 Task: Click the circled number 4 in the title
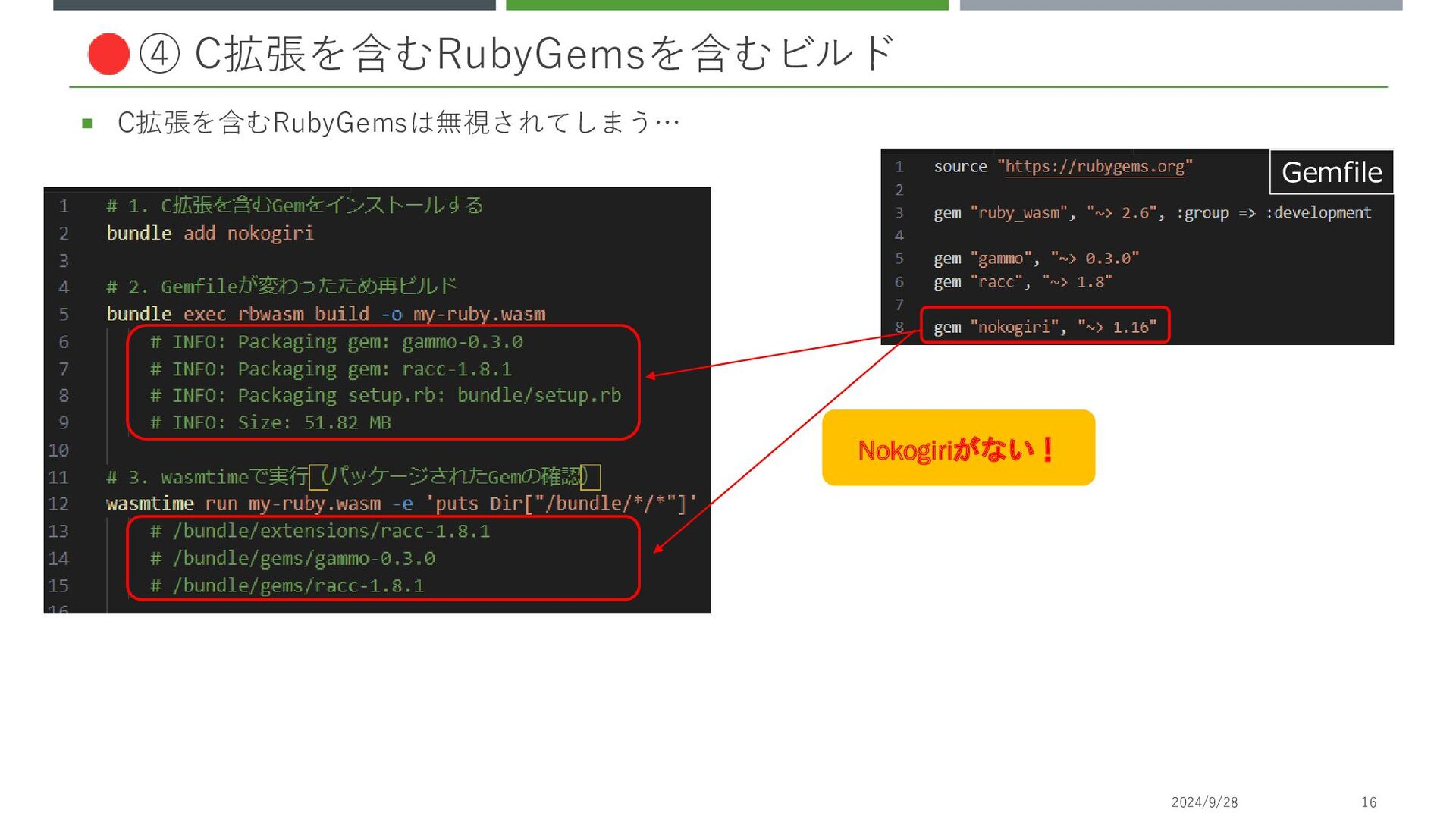click(x=159, y=55)
